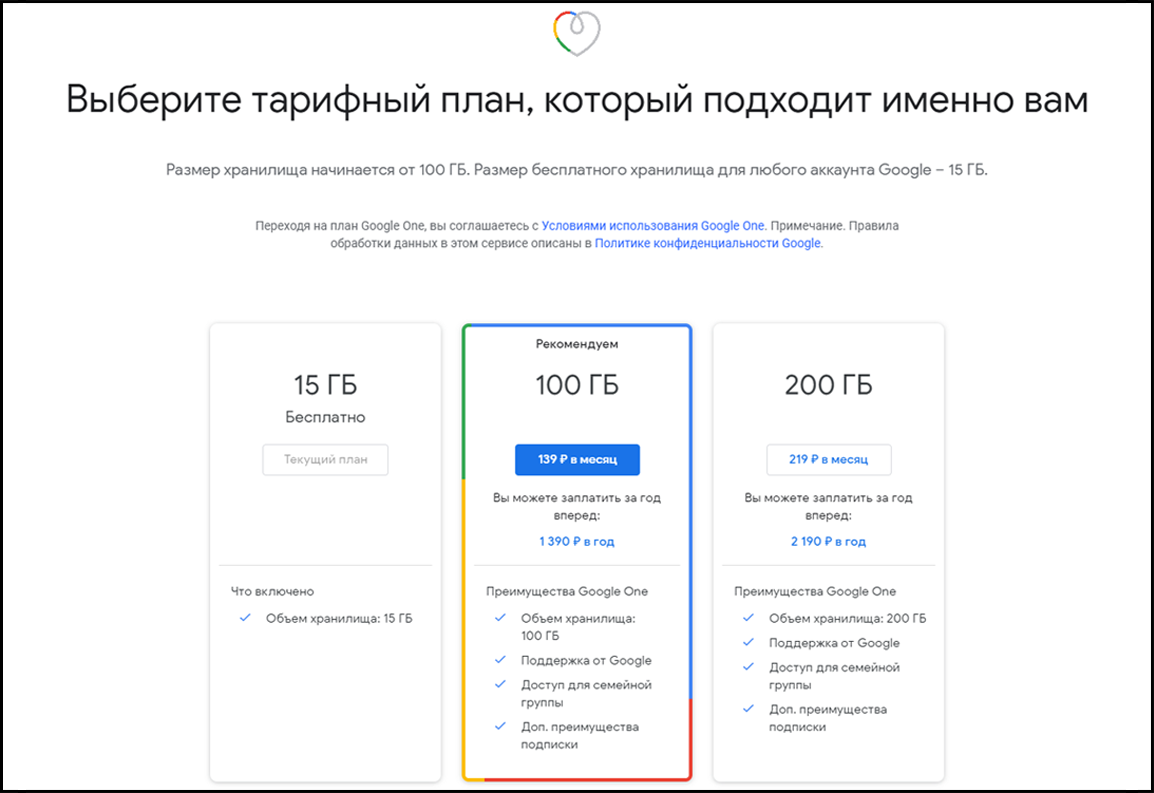Click the checkmark beside 'Объем хранилища: 200 ГБ'

(747, 618)
